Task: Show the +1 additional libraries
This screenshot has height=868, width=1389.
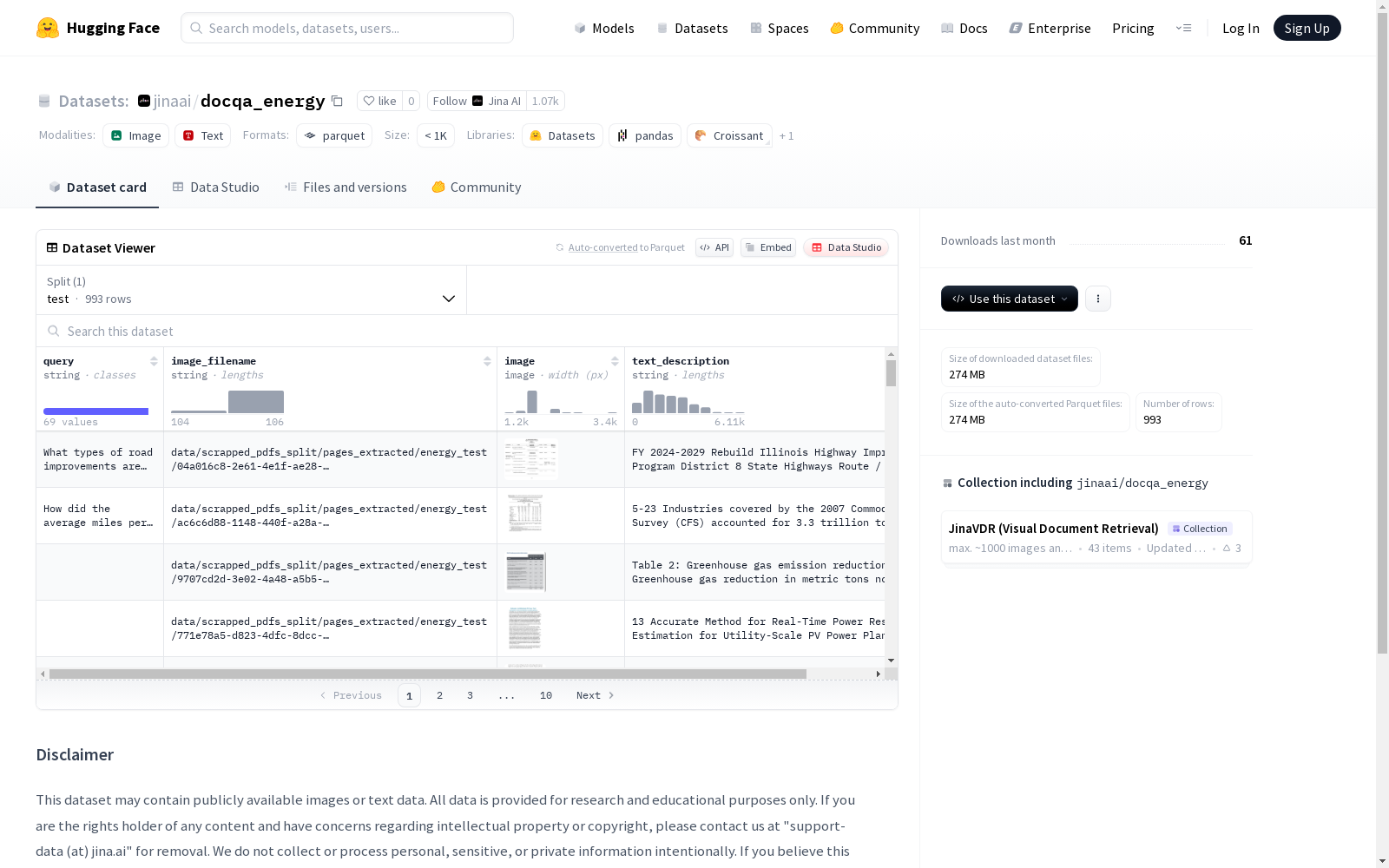Action: [x=787, y=135]
